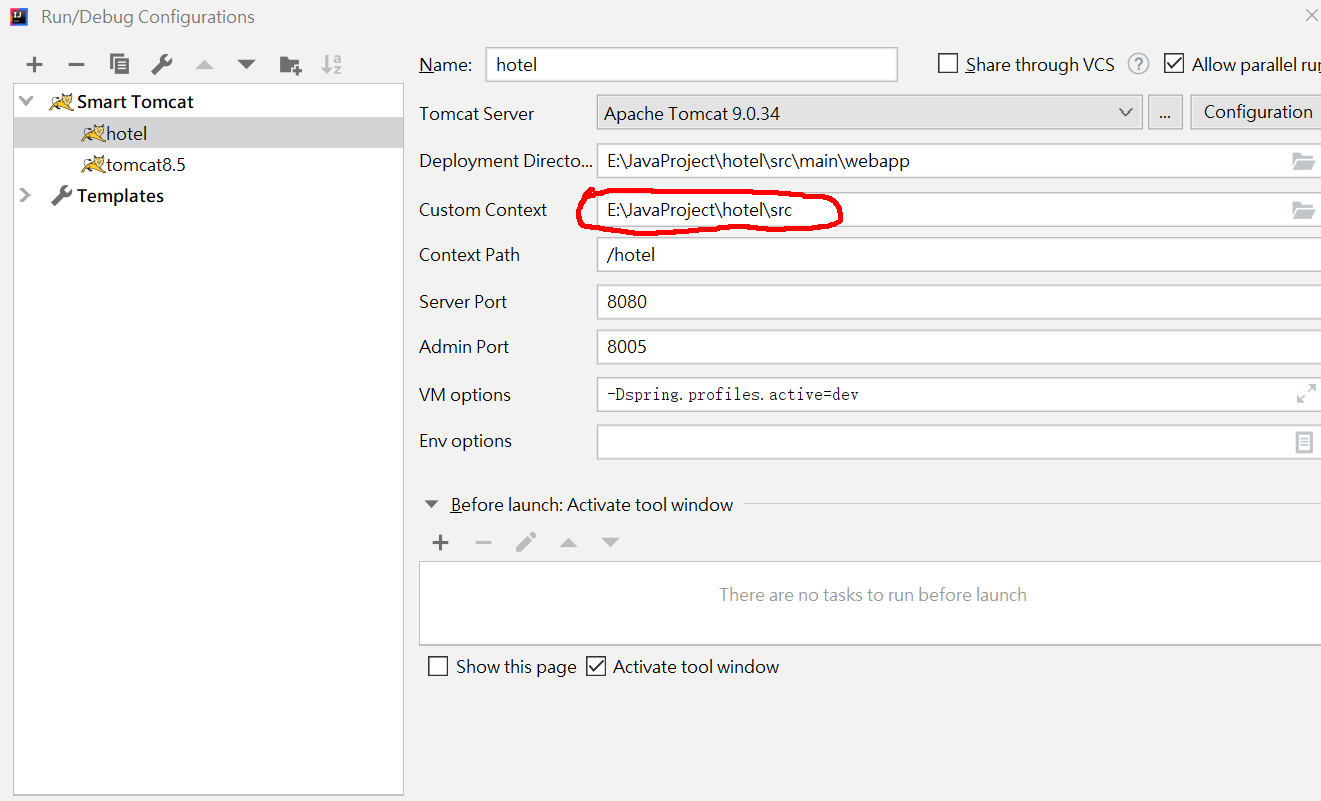The height and width of the screenshot is (801, 1321).
Task: Collapse the Before launch section
Action: (x=431, y=505)
